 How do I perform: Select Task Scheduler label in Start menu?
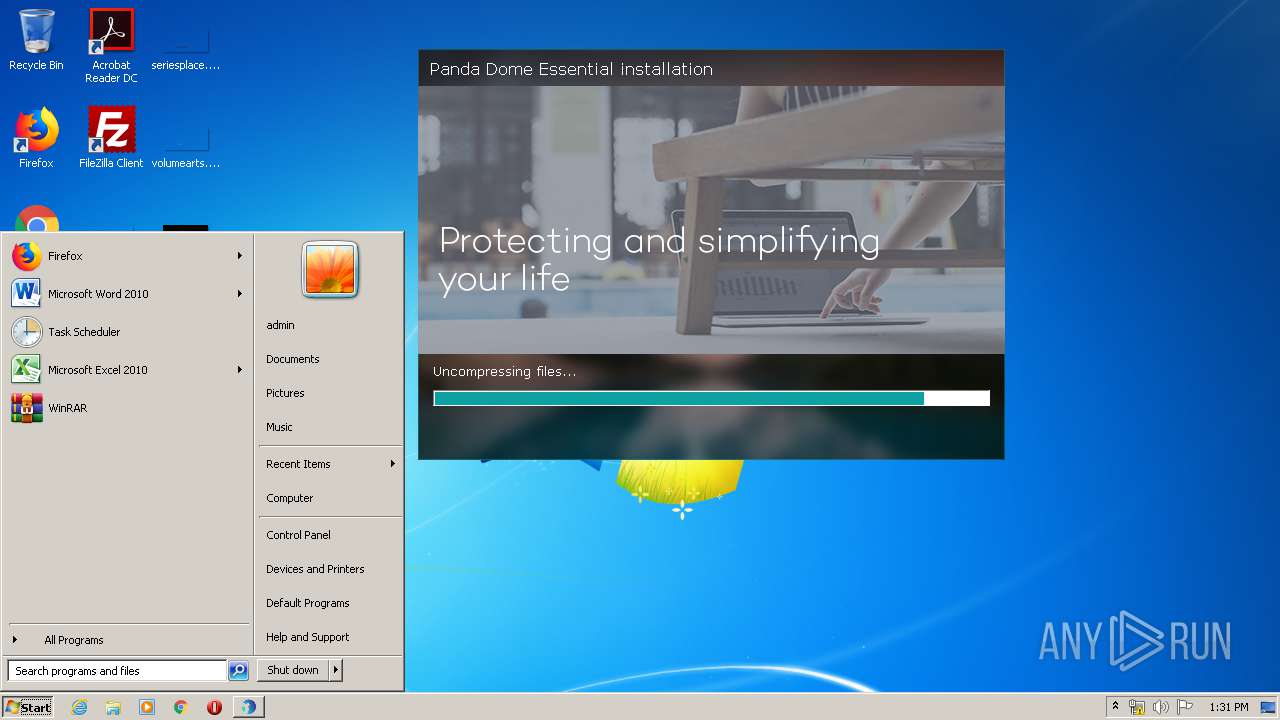(x=84, y=332)
